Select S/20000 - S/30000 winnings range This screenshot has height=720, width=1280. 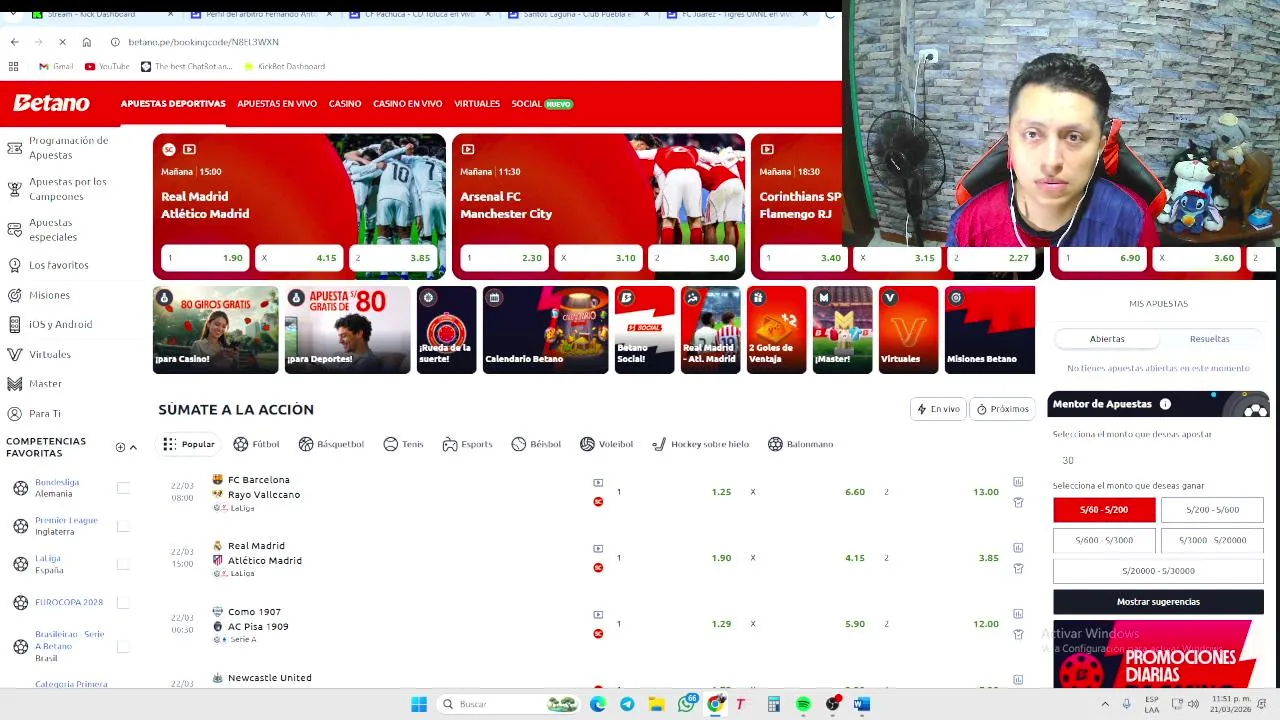tap(1158, 571)
